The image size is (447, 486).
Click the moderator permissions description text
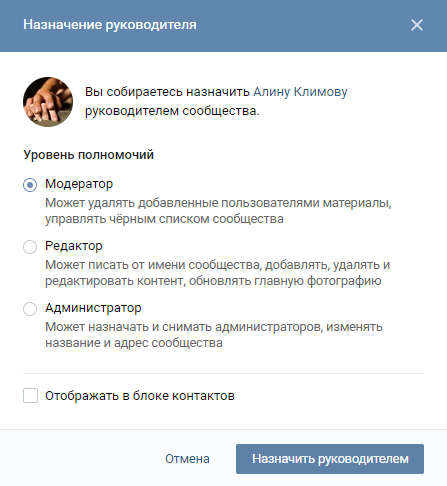pyautogui.click(x=218, y=211)
